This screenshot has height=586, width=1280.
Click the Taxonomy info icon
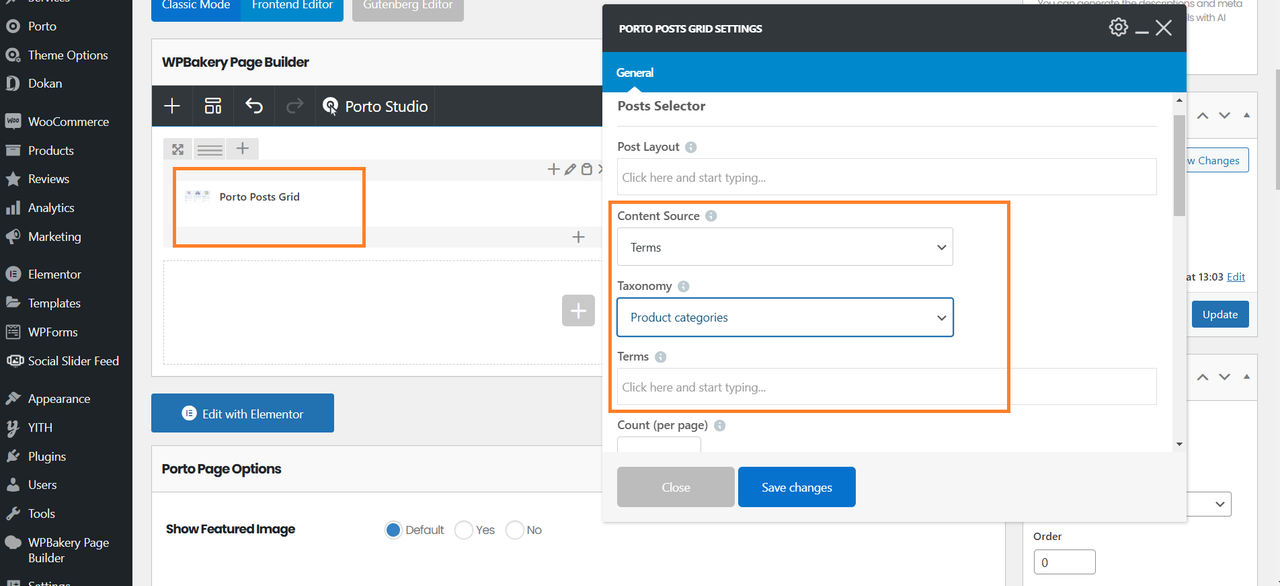pyautogui.click(x=683, y=286)
